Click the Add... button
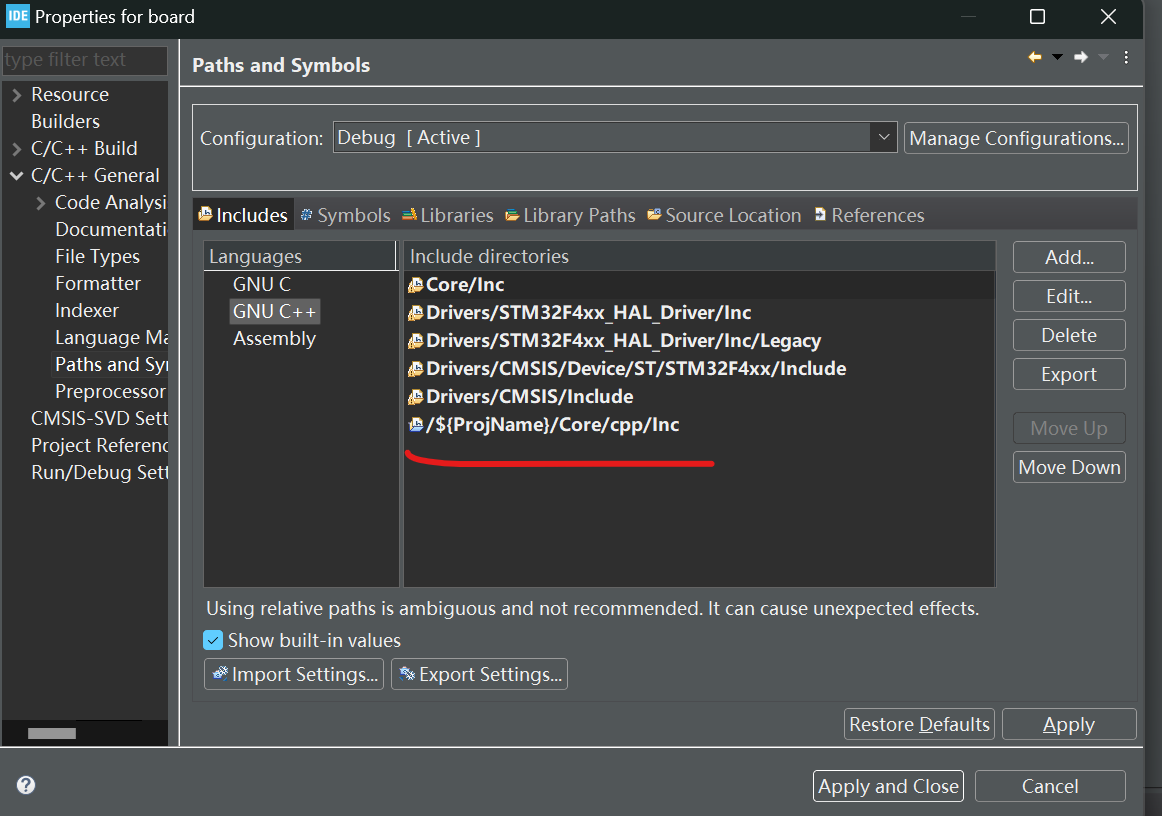Image resolution: width=1162 pixels, height=816 pixels. 1069,257
